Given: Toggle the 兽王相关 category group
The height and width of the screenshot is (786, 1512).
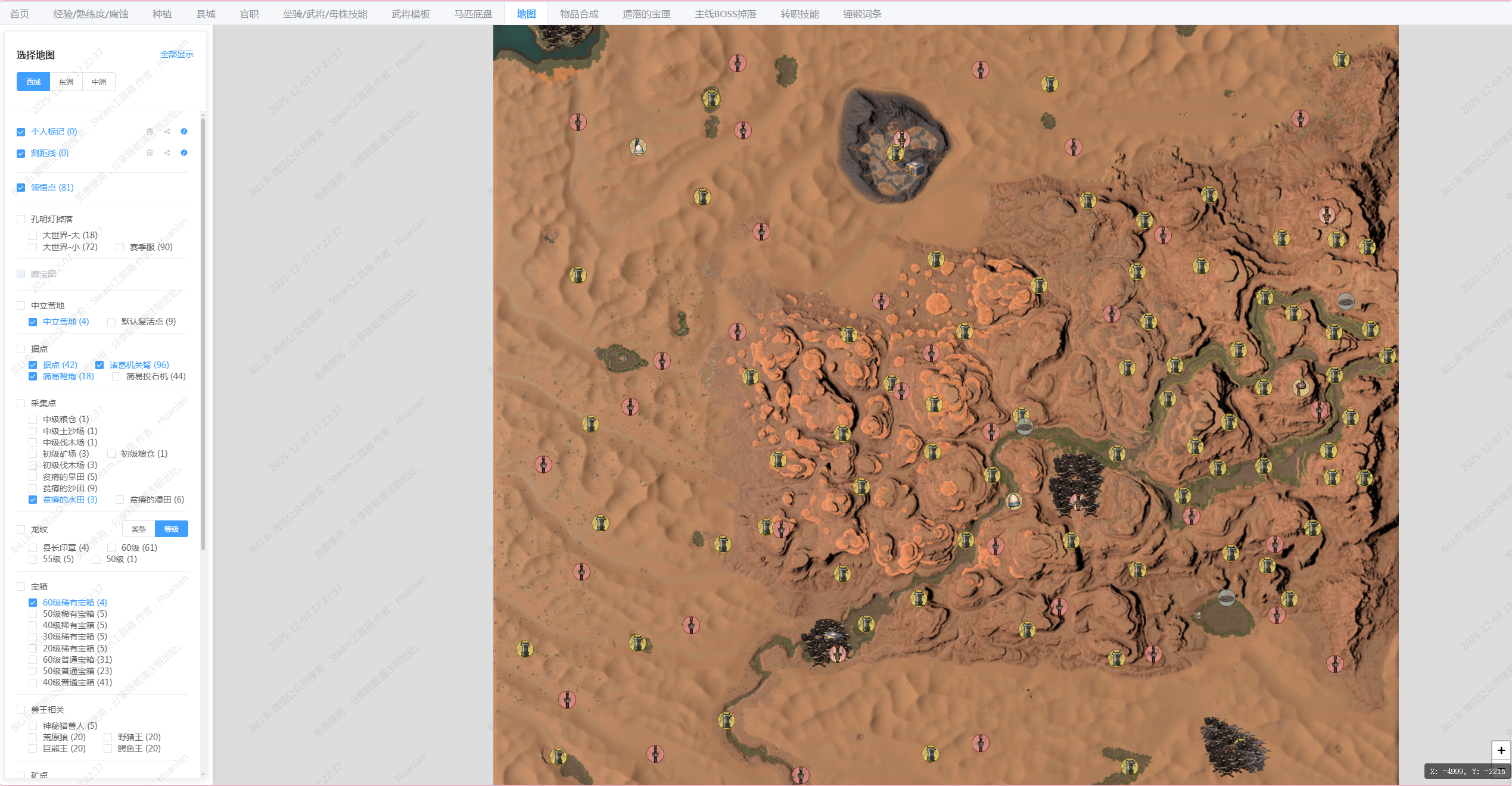Looking at the screenshot, I should [21, 710].
